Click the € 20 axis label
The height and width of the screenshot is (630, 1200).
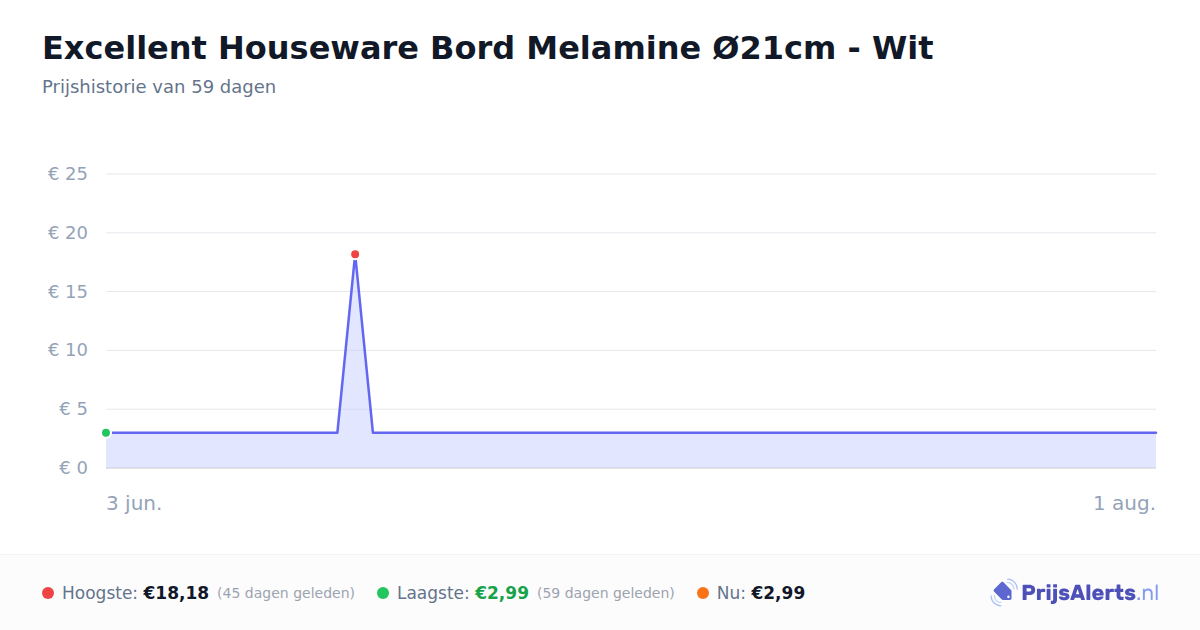68,233
